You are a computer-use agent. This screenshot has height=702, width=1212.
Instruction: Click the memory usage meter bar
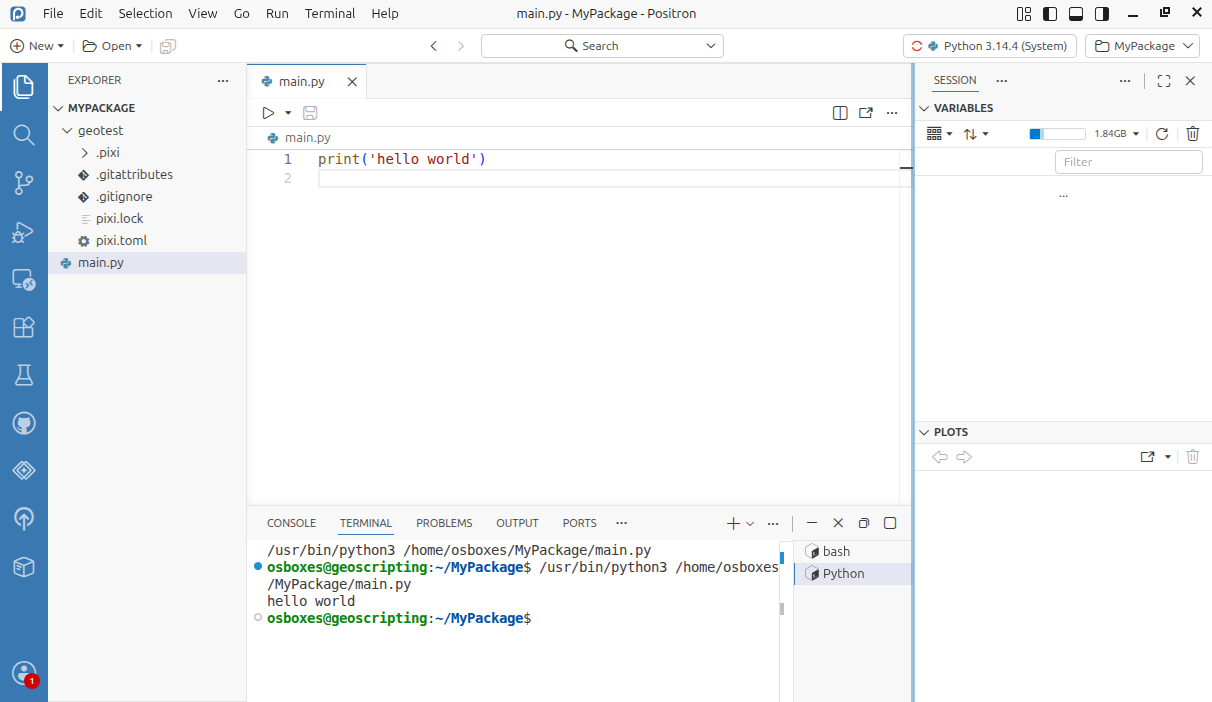click(1057, 134)
